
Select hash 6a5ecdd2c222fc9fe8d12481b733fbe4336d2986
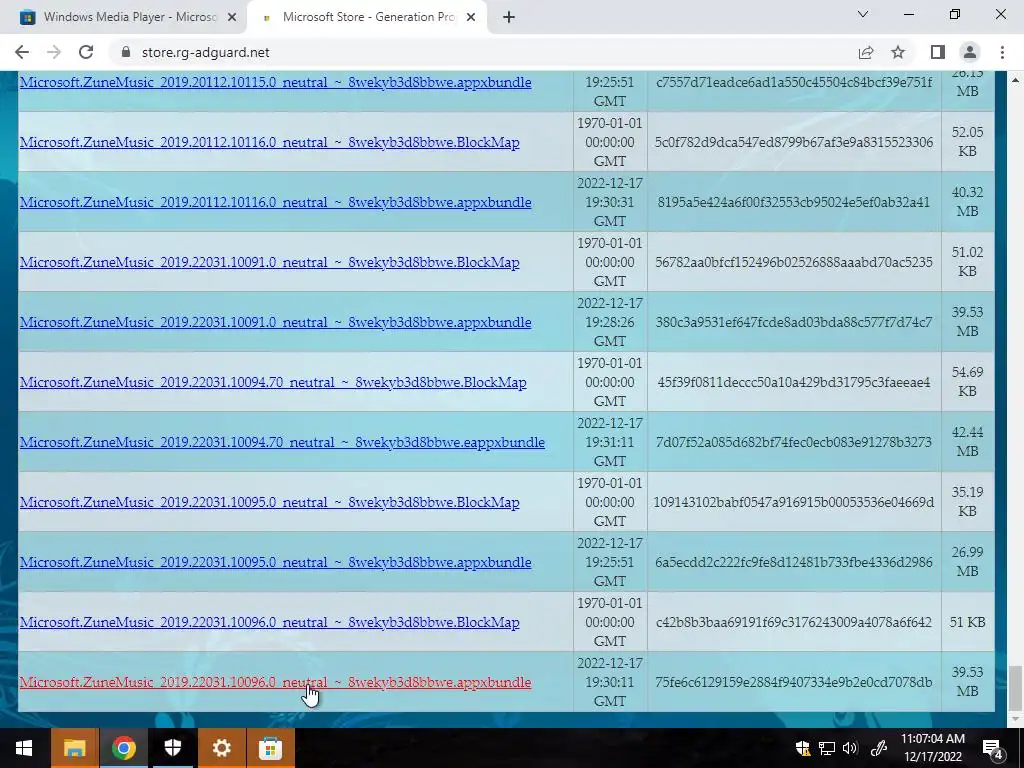(794, 562)
